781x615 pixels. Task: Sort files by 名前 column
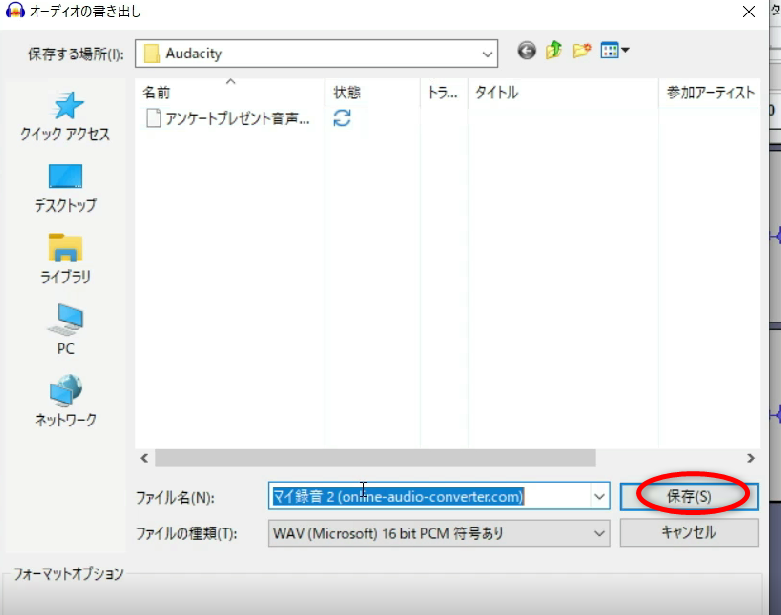pos(230,92)
